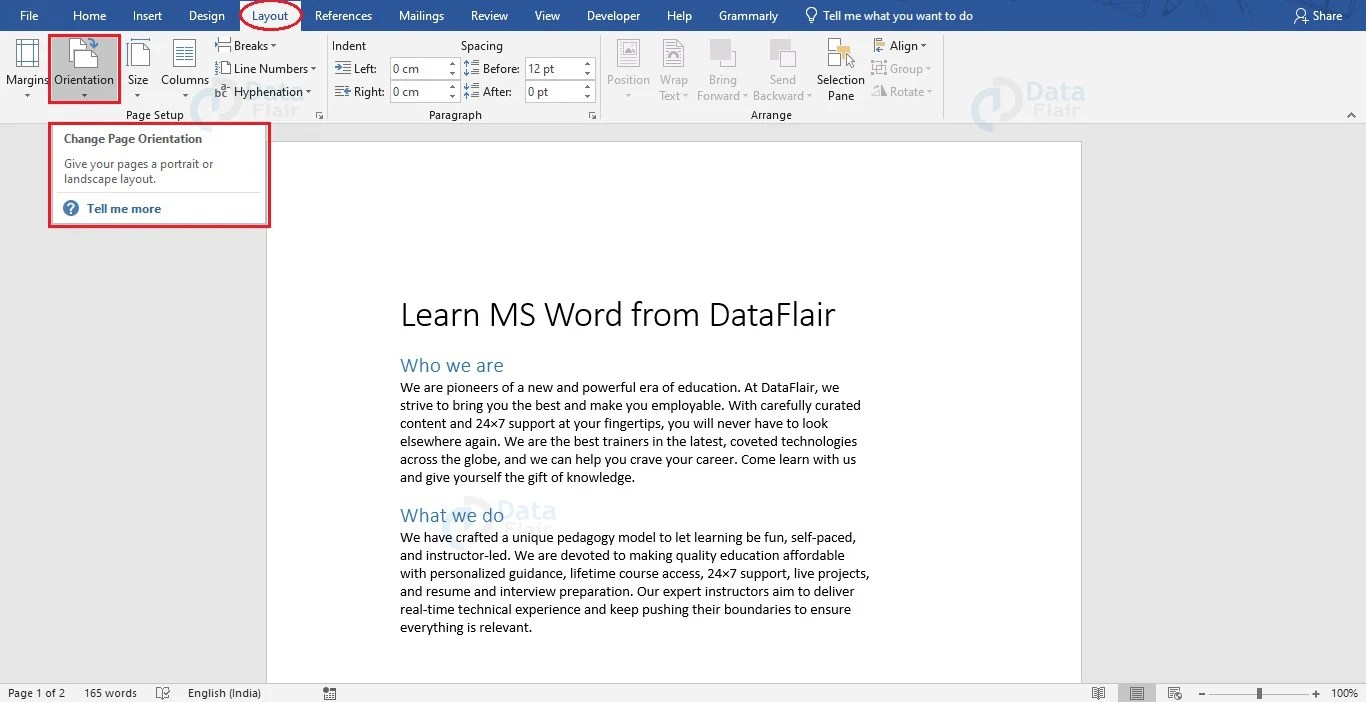Switch to Read Mode view
The image size is (1366, 702).
click(1098, 692)
